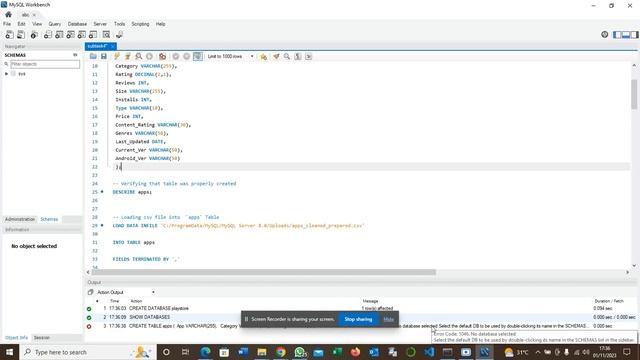Refresh the SCHEMAS list icon
Viewport: 640px width, 360px height.
tap(75, 55)
